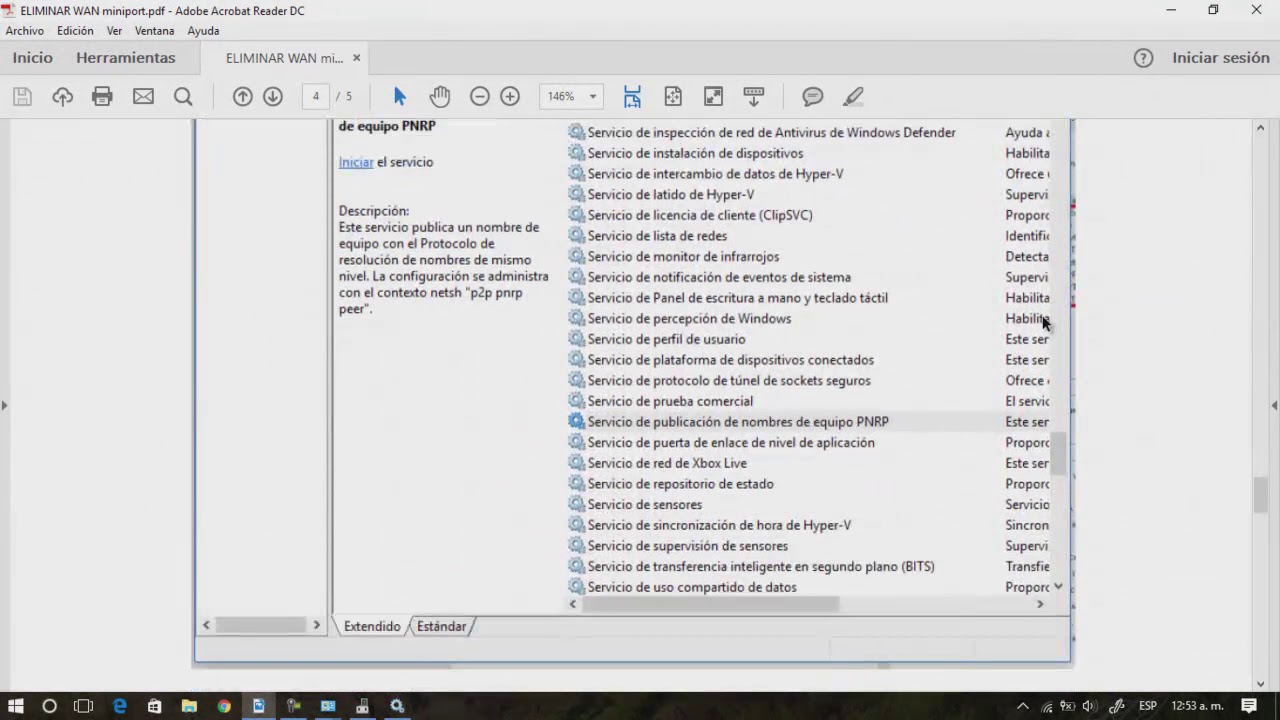Click the ESP language indicator

1148,706
